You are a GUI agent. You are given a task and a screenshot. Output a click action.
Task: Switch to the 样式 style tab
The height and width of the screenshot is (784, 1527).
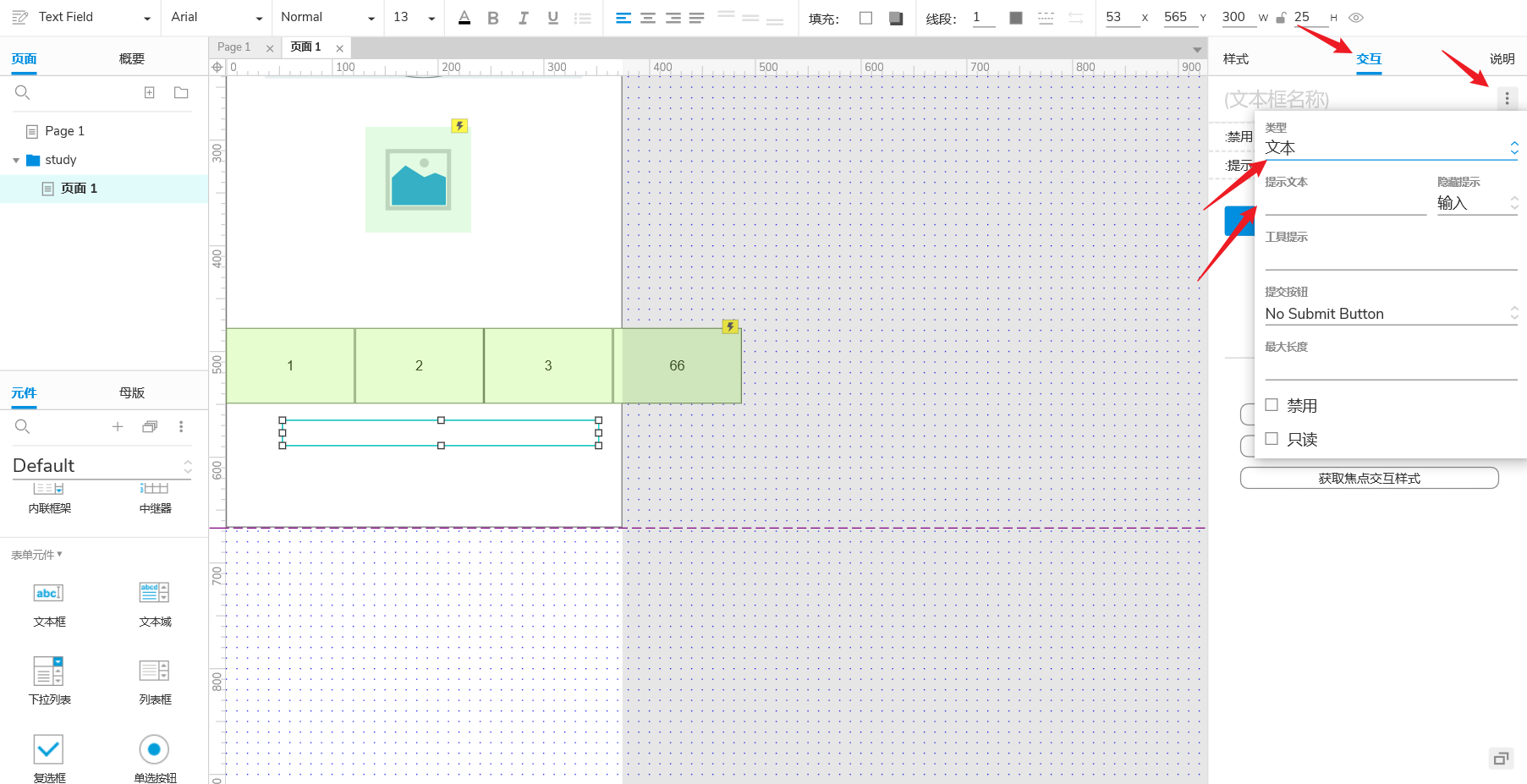coord(1236,58)
